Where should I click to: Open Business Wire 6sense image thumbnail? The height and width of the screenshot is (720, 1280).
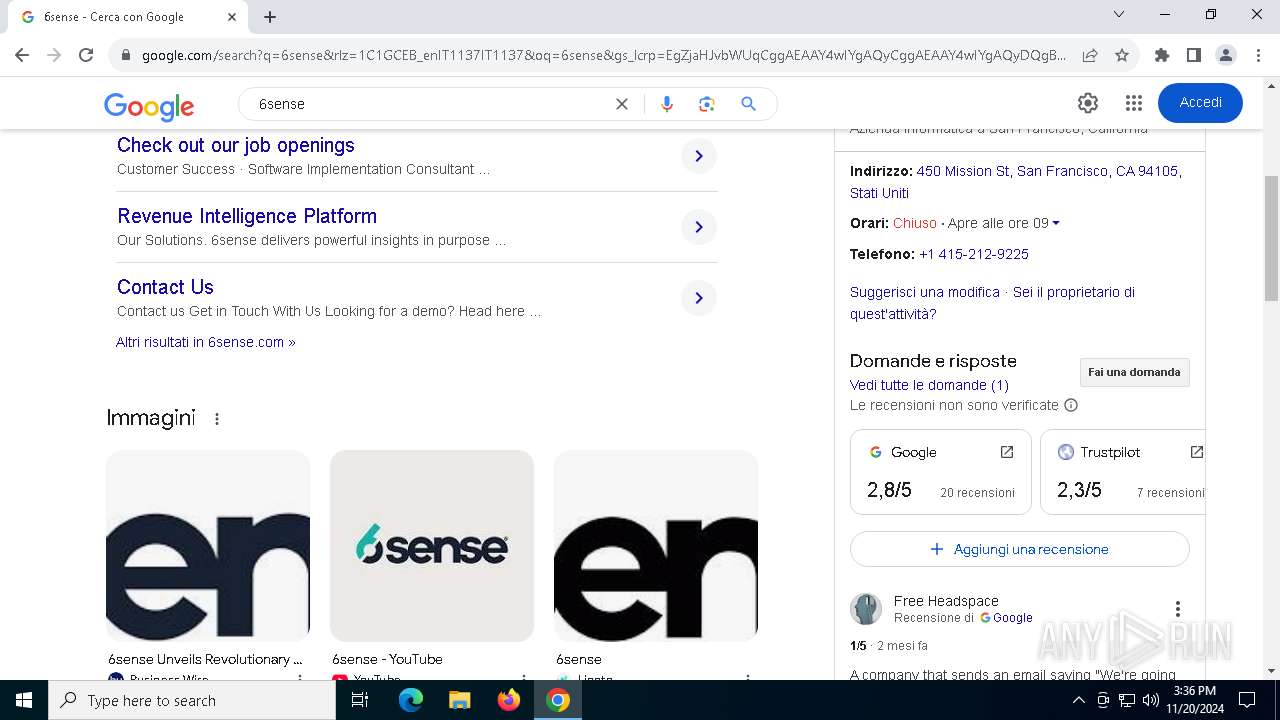tap(208, 546)
